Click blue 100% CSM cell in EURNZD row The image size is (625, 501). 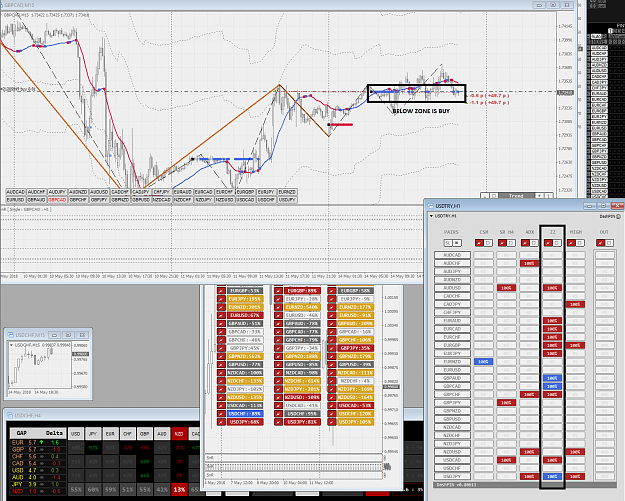(483, 362)
